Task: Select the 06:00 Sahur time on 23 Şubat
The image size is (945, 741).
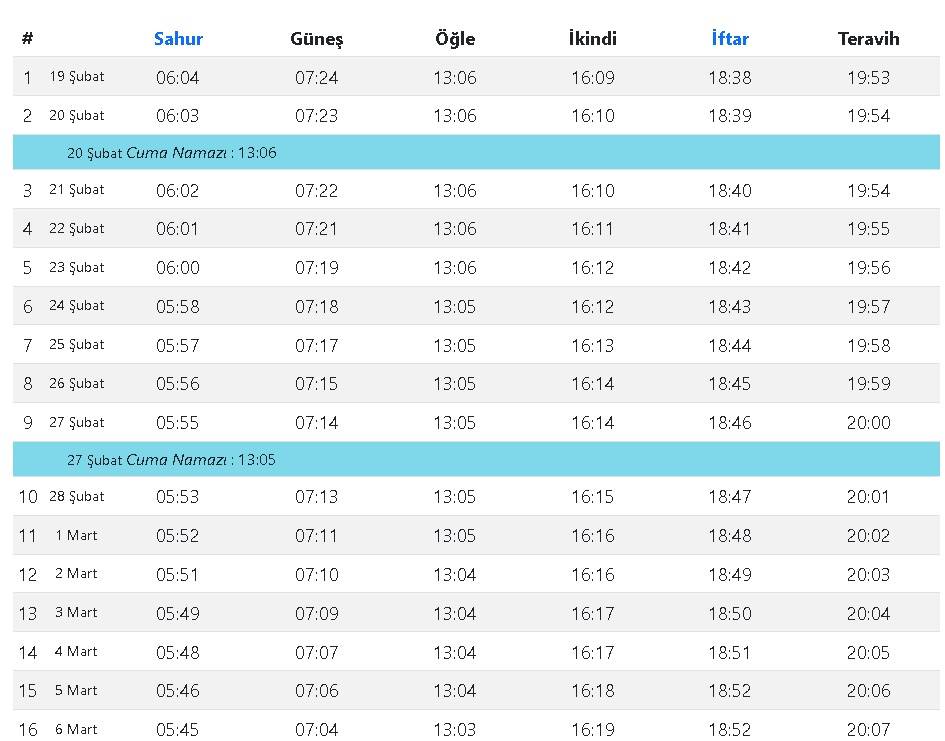Action: coord(178,268)
